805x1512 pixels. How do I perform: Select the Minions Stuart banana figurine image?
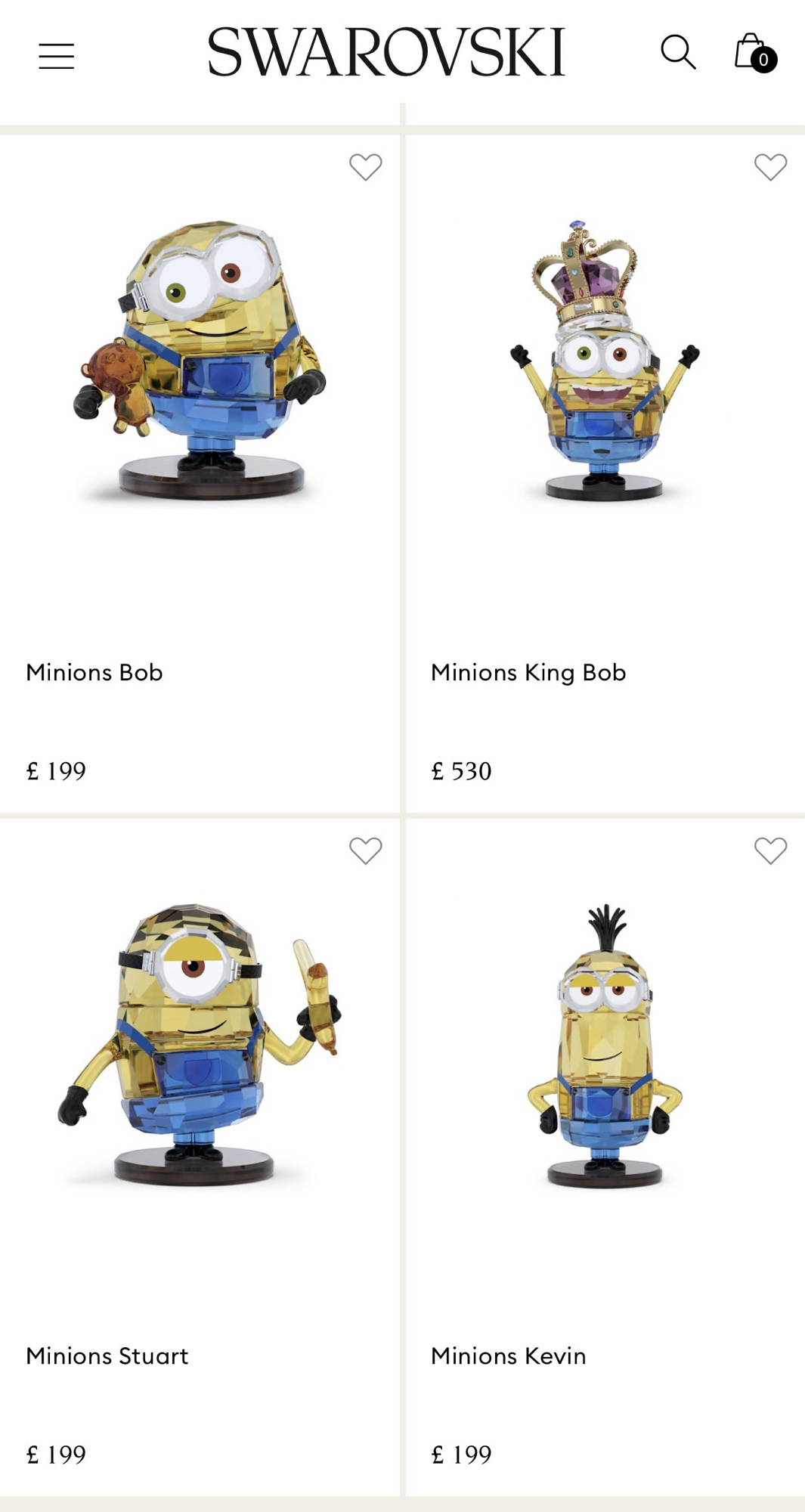(x=200, y=1043)
